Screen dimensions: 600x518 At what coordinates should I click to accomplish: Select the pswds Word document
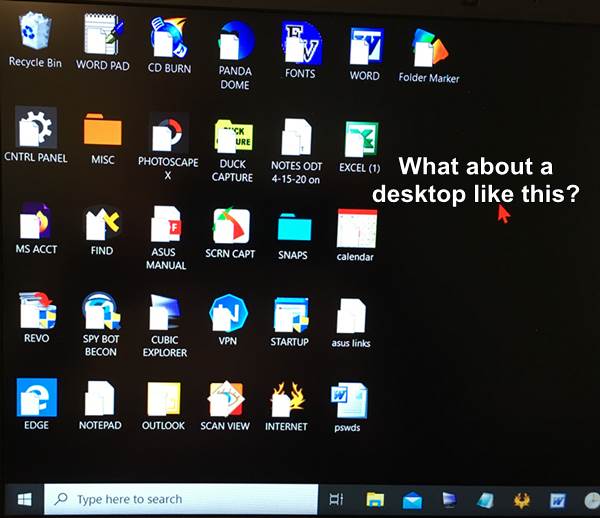pyautogui.click(x=349, y=401)
